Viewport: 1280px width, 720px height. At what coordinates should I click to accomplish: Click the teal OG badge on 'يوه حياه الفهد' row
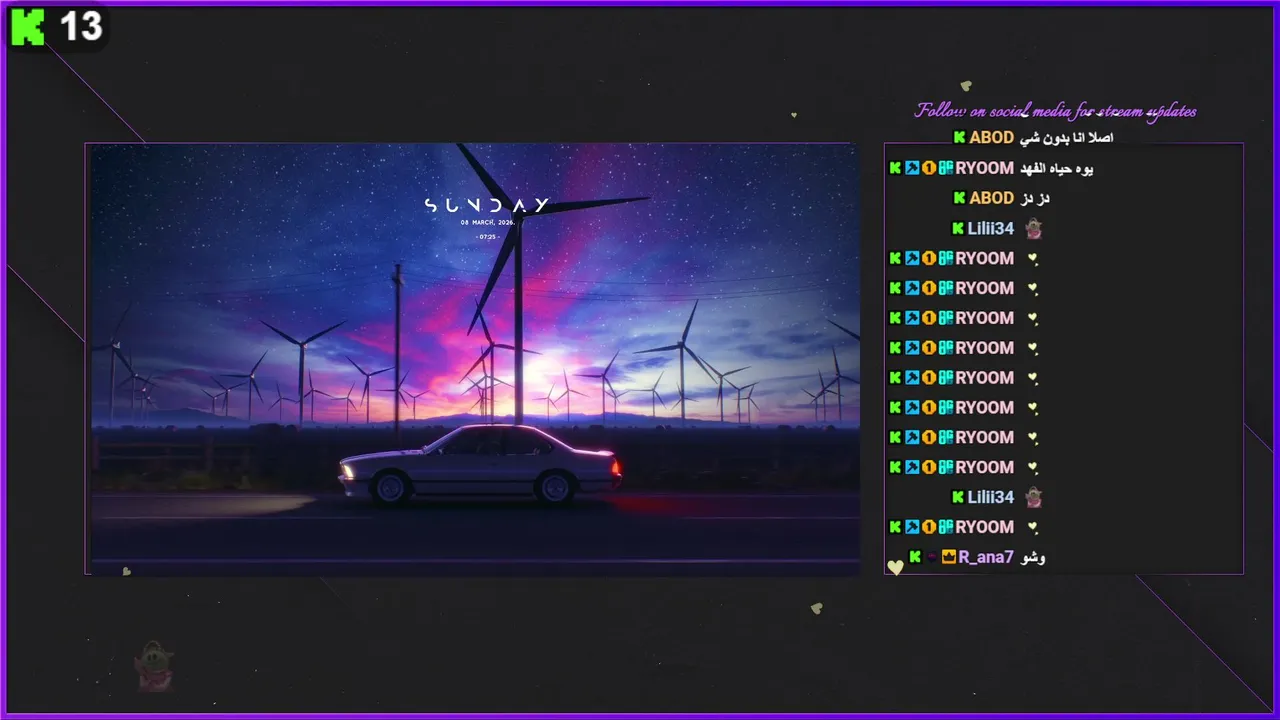(945, 168)
